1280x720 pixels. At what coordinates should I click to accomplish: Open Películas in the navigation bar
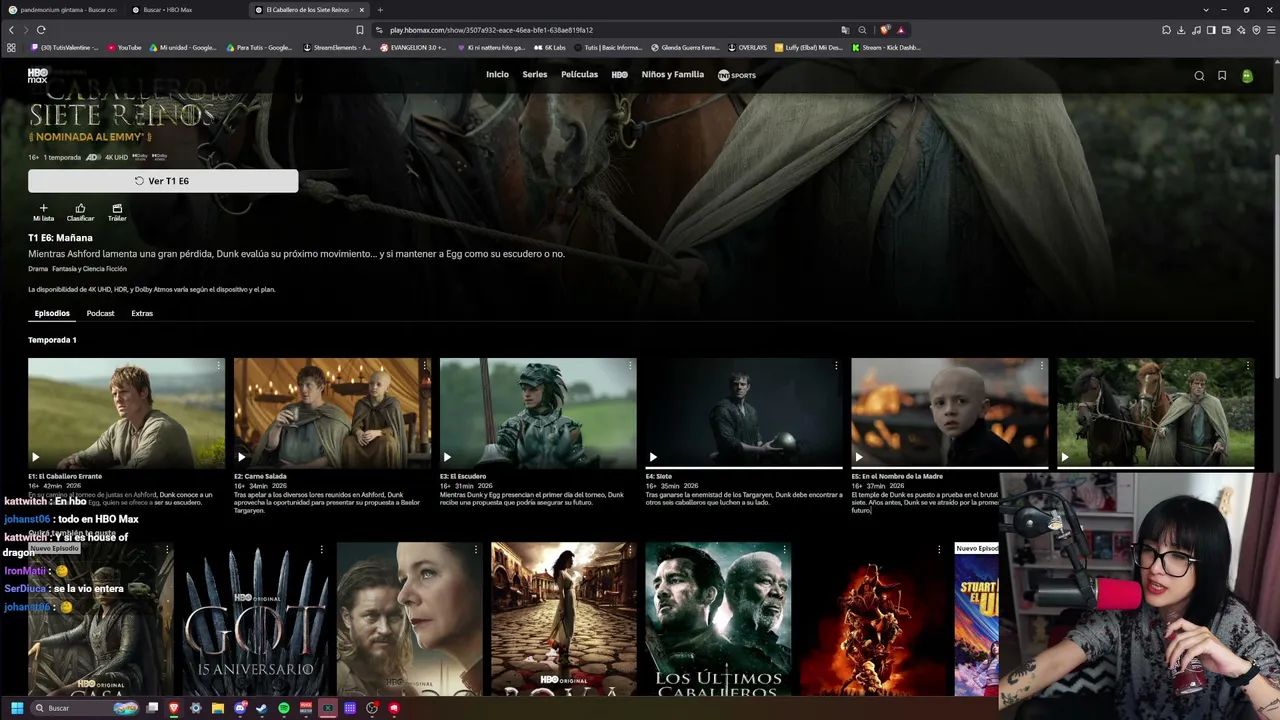pos(579,75)
